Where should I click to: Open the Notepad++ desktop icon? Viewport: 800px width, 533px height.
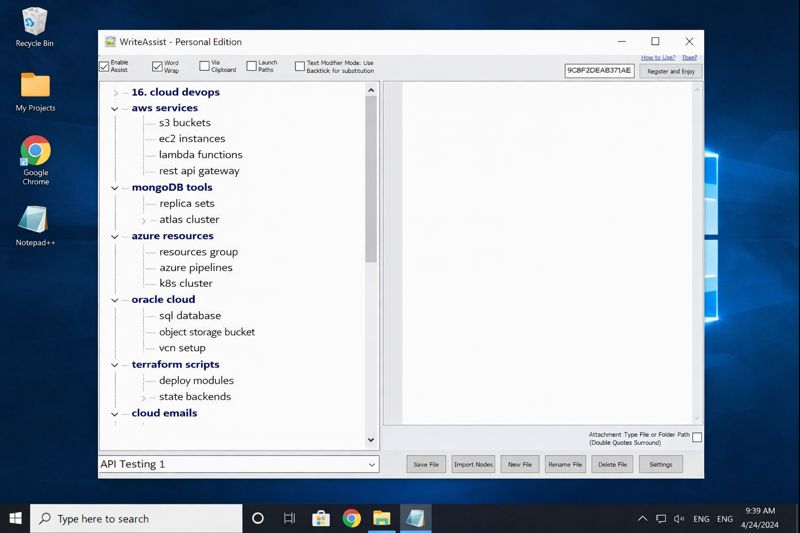click(35, 222)
